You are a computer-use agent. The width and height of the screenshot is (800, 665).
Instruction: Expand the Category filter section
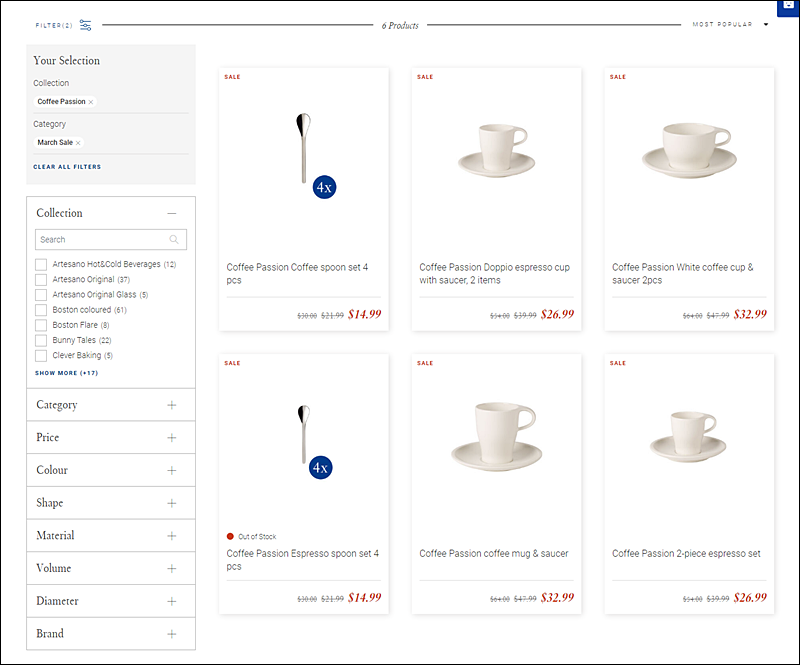click(172, 405)
